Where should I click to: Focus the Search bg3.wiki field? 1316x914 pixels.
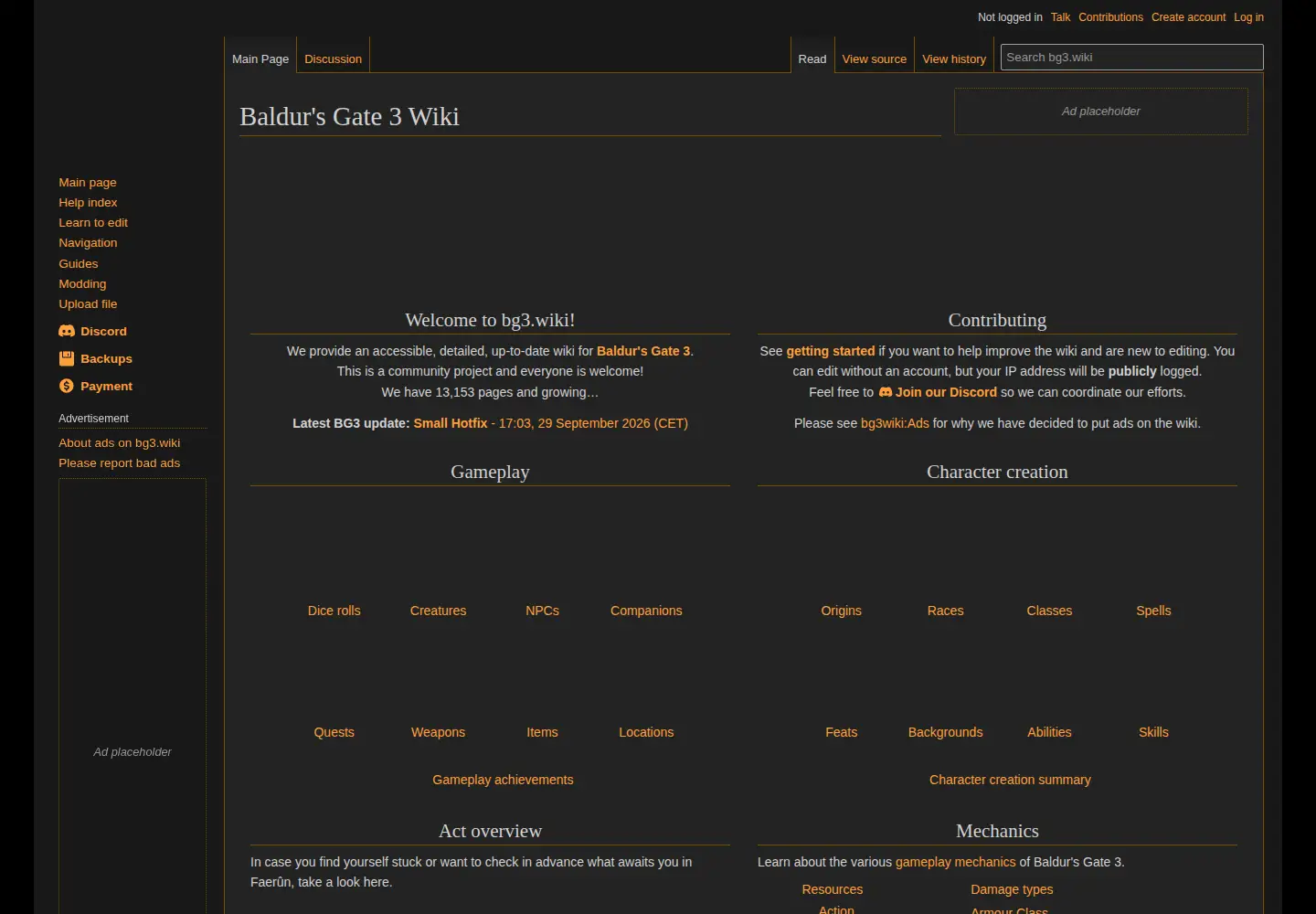(x=1132, y=57)
